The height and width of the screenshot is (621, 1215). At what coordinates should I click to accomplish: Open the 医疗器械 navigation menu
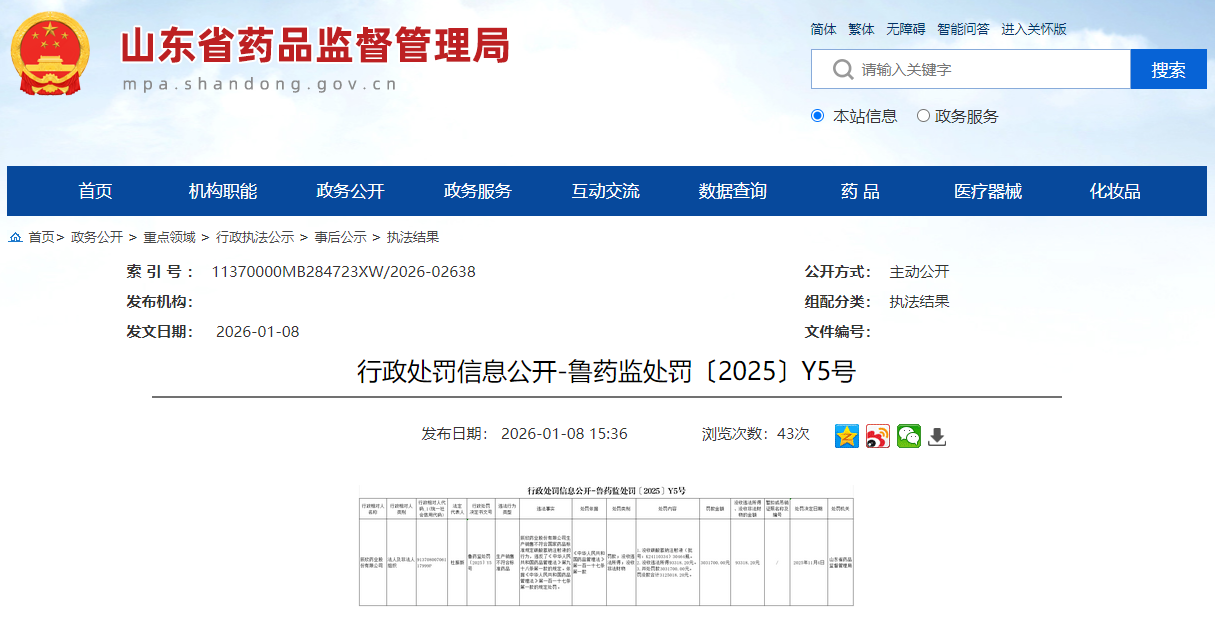click(987, 191)
